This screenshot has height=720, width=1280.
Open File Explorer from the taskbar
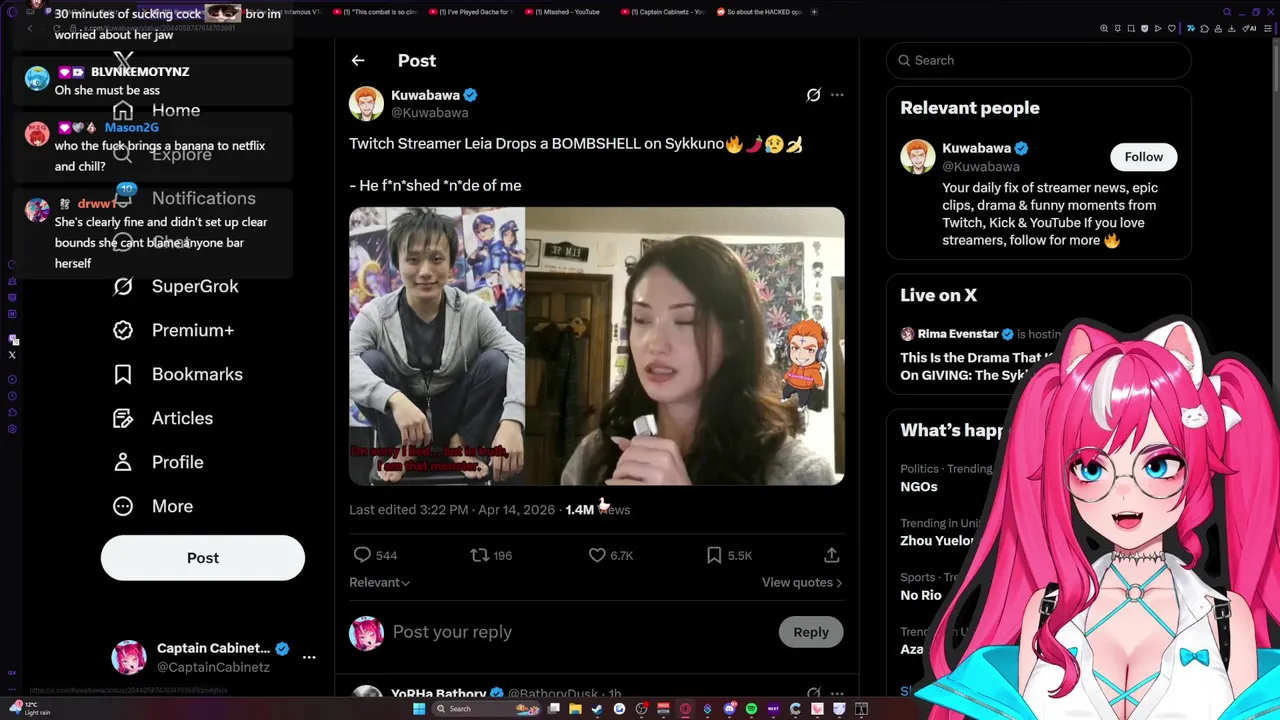(x=575, y=709)
